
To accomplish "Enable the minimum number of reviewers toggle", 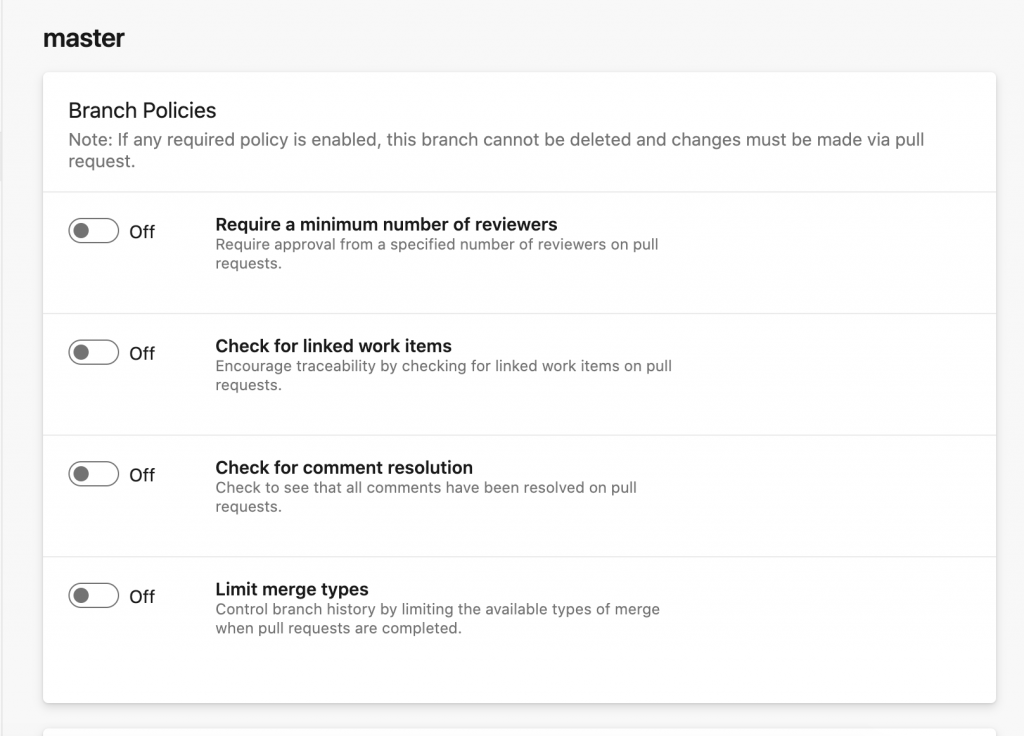I will point(93,231).
